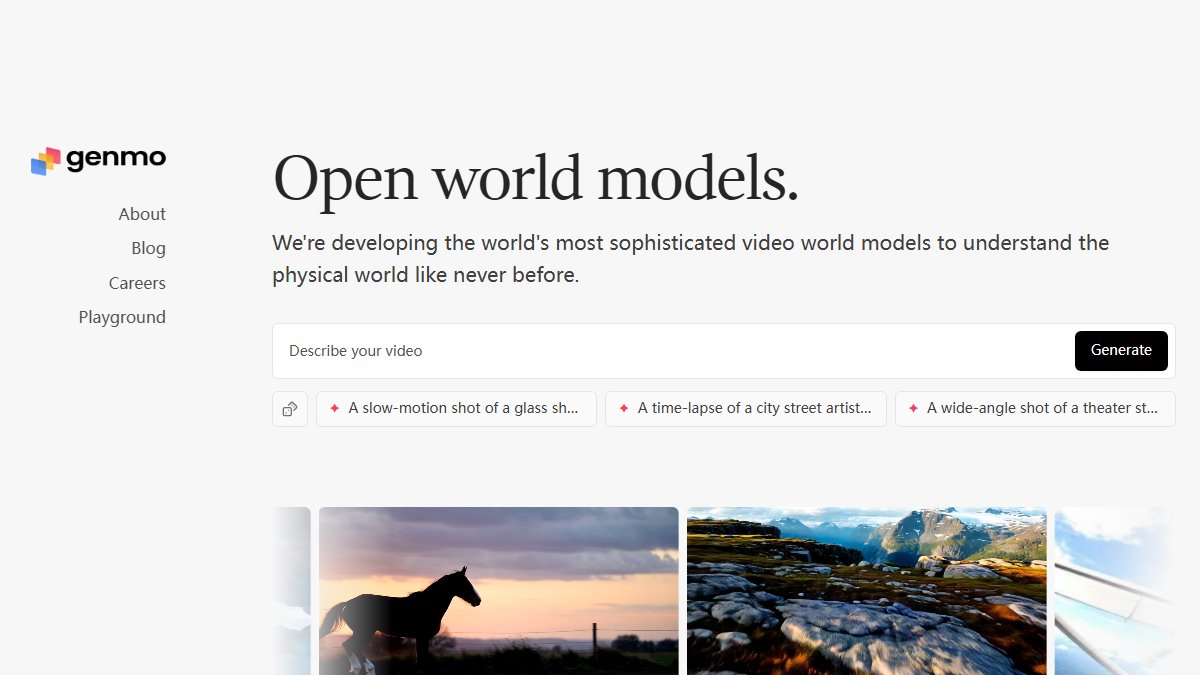This screenshot has height=675, width=1200.
Task: Open the horse silhouette sunset video thumbnail
Action: coord(499,591)
